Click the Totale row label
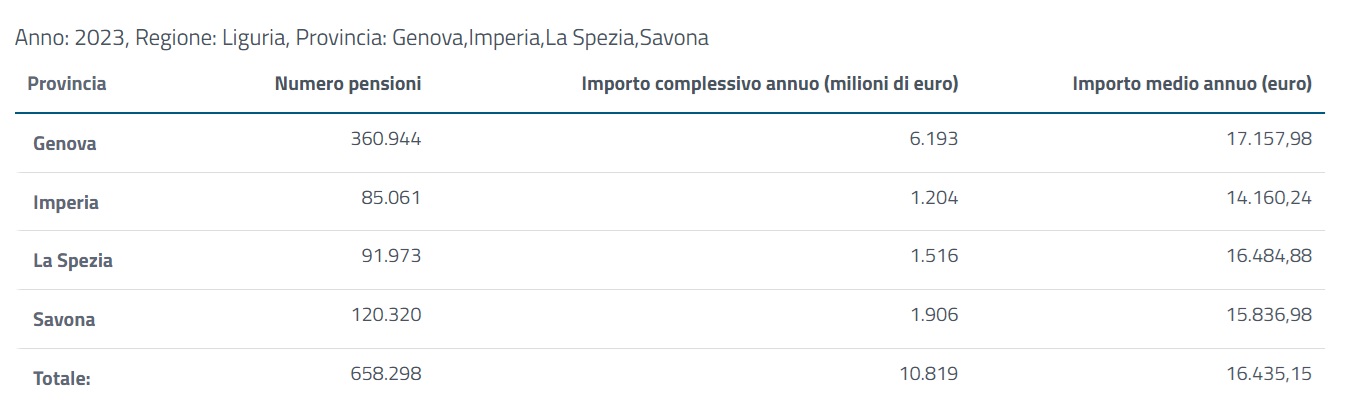This screenshot has width=1364, height=419. point(62,379)
